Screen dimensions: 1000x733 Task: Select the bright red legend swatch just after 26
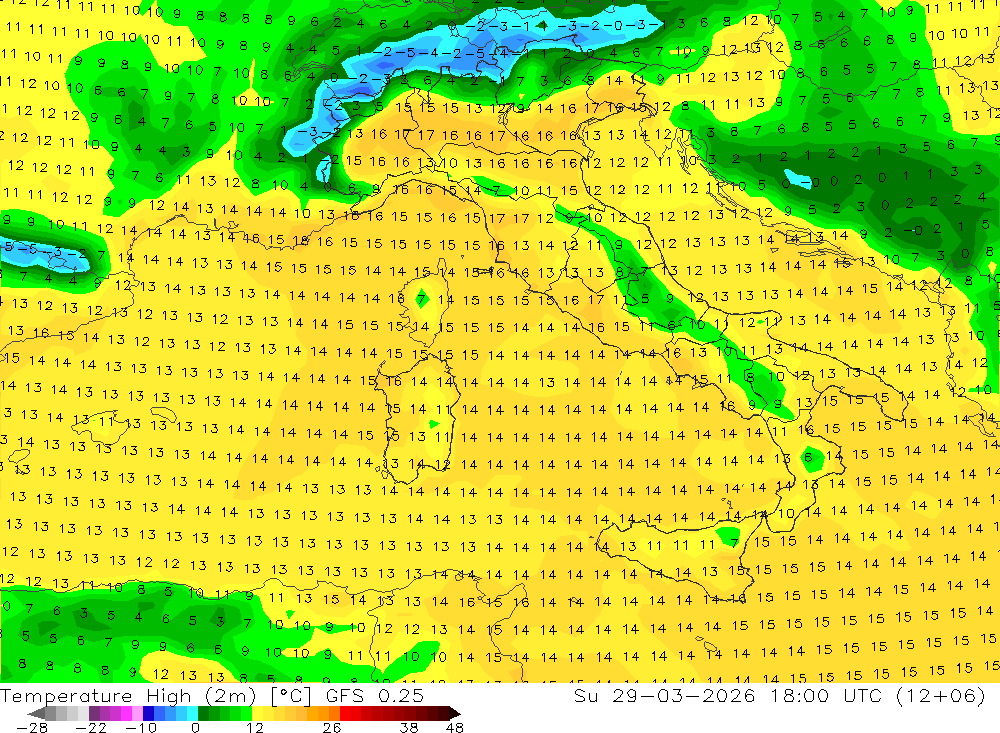click(x=345, y=713)
